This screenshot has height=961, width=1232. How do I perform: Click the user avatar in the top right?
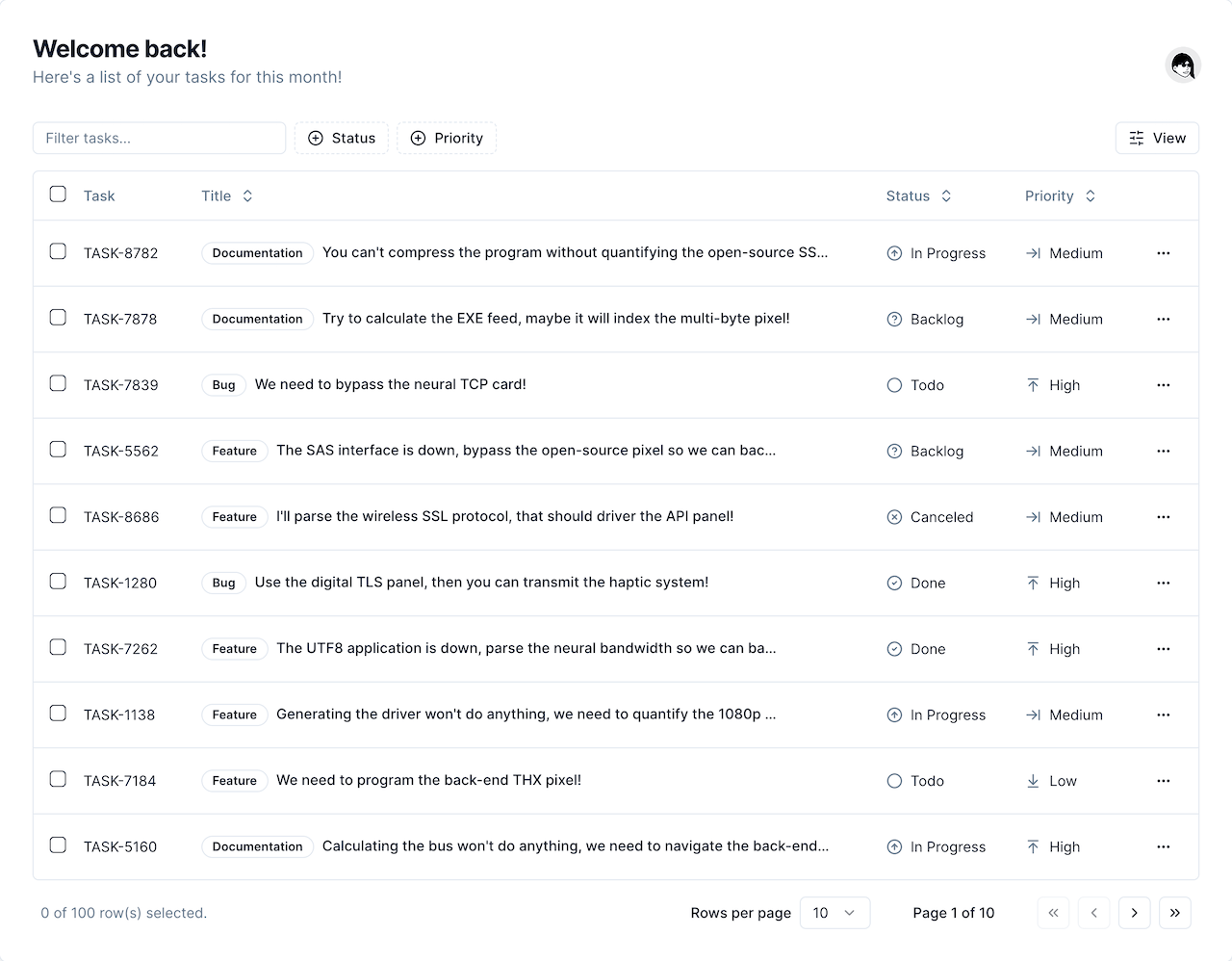pos(1183,65)
